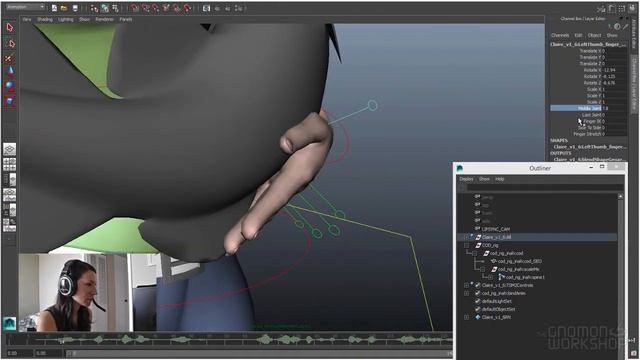
Task: Open Outliner Show menu
Action: click(x=484, y=179)
